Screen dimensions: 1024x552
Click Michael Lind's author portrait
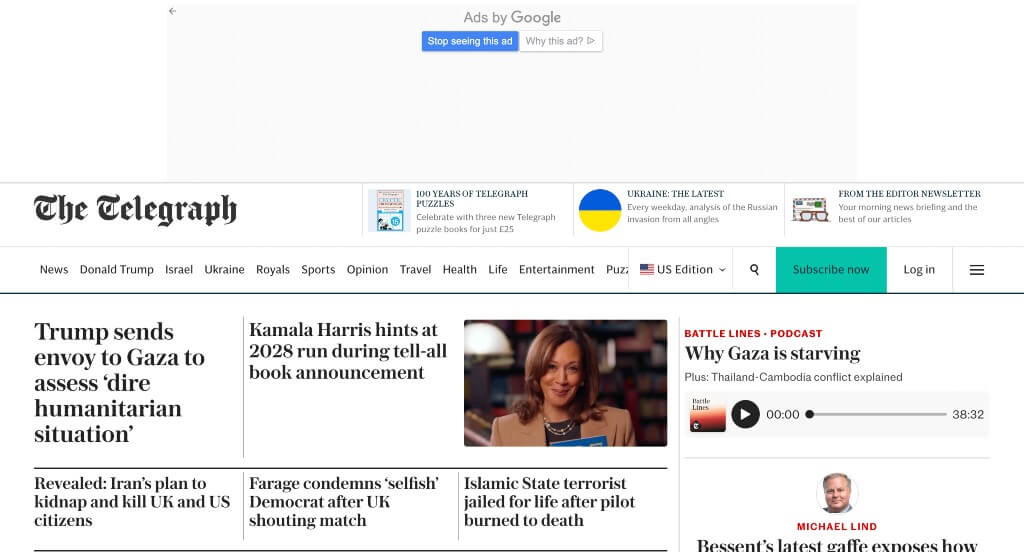tap(837, 493)
